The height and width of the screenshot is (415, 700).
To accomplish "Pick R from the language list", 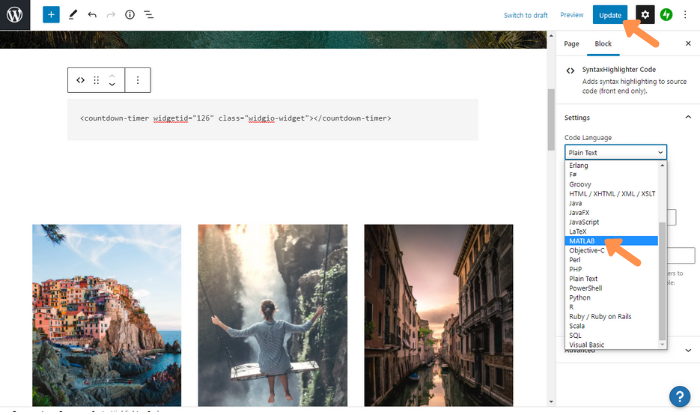I will [612, 307].
